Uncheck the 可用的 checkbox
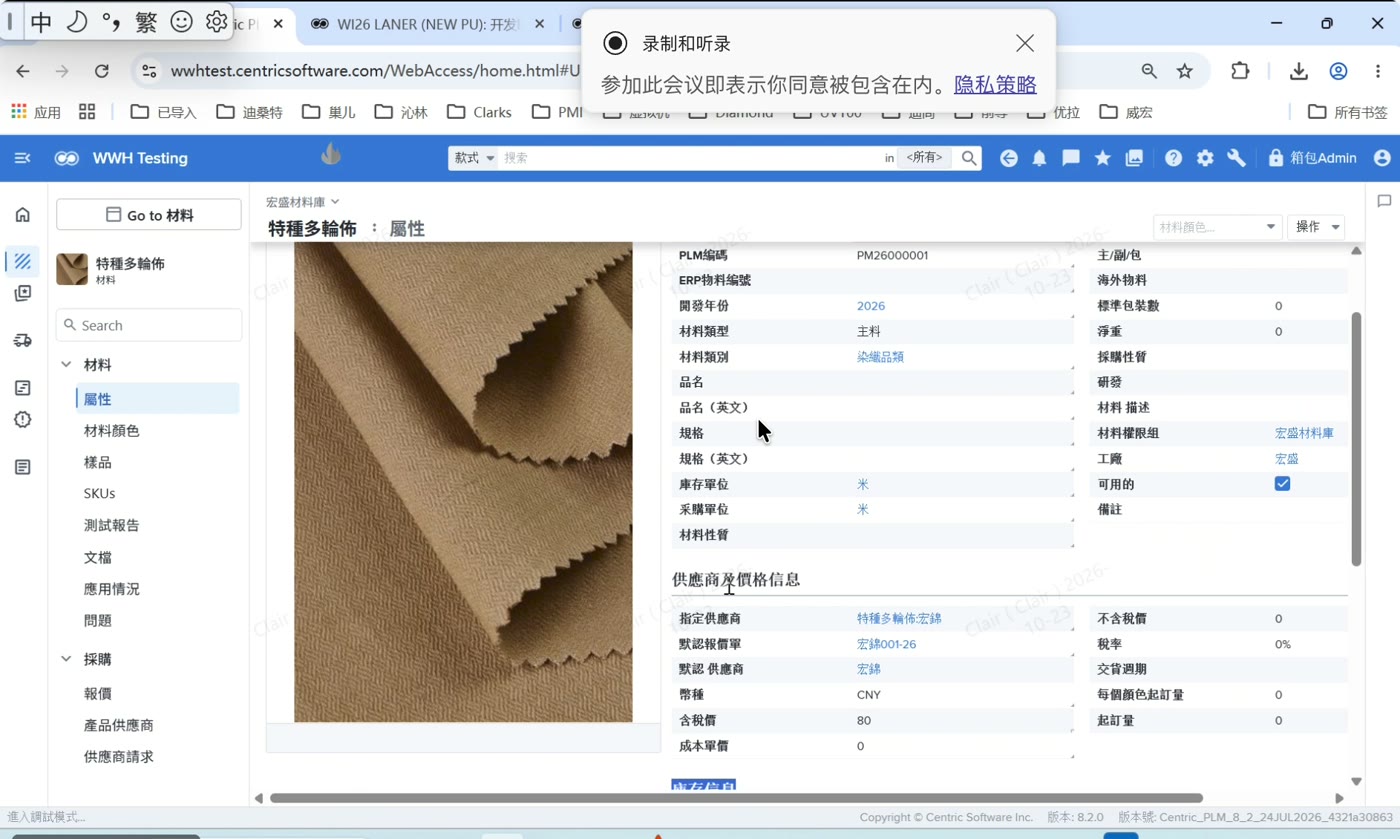 click(1282, 484)
